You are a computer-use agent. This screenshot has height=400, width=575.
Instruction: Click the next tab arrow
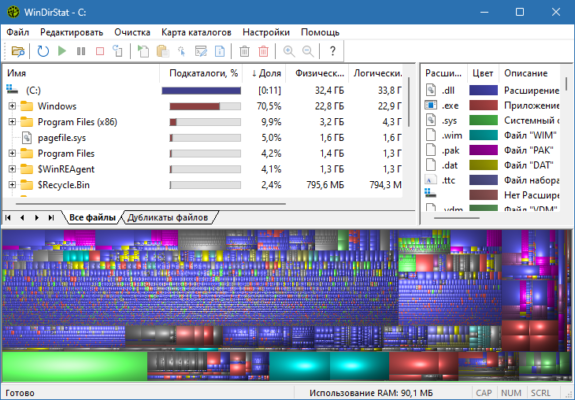pyautogui.click(x=37, y=218)
